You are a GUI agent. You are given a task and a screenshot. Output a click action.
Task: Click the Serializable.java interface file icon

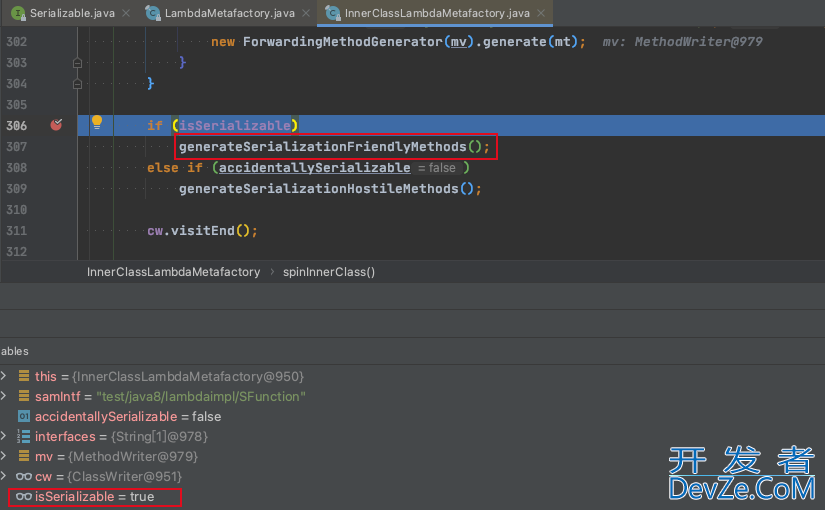click(x=18, y=13)
